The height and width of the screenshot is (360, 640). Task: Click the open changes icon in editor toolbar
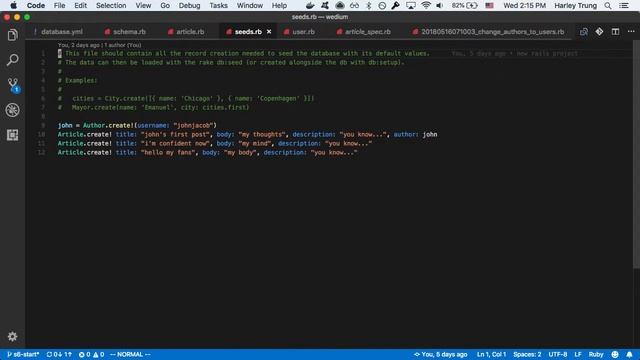pos(584,31)
